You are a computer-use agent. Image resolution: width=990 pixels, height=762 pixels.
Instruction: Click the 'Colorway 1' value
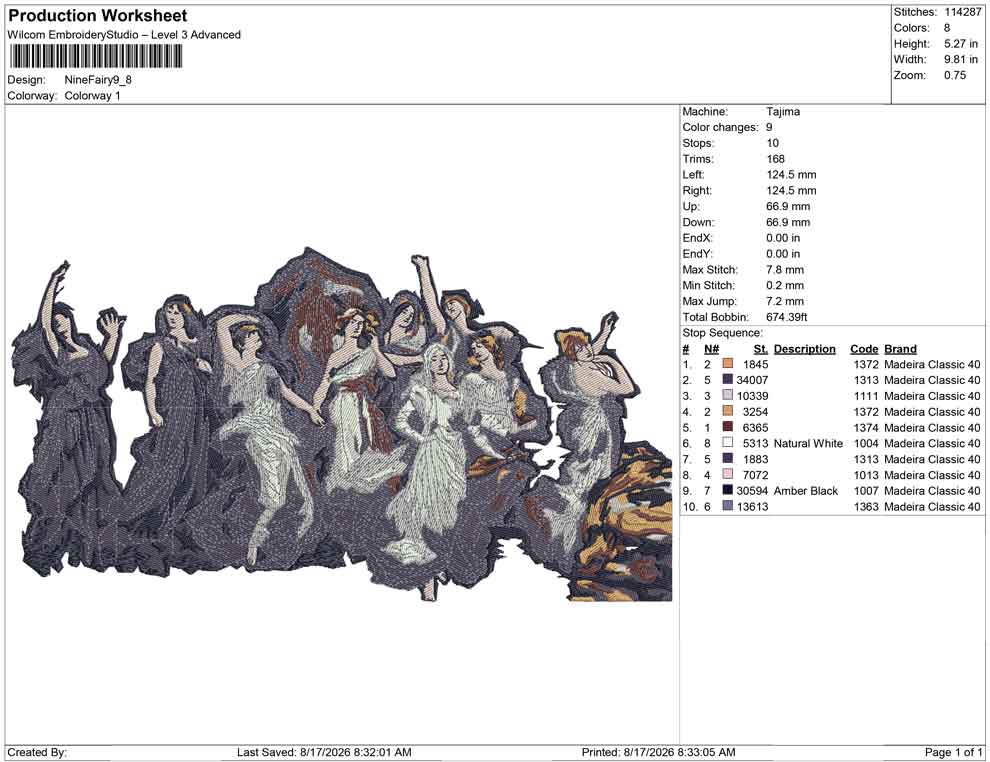[92, 96]
